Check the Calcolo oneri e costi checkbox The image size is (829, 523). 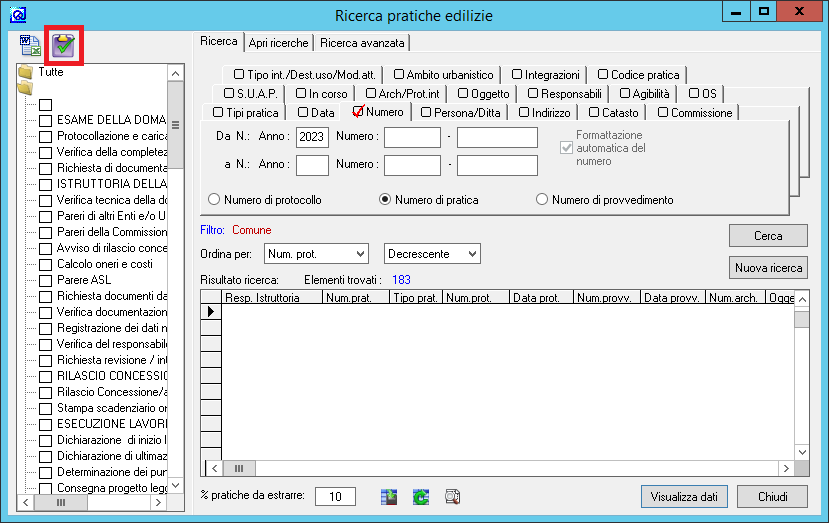point(45,264)
